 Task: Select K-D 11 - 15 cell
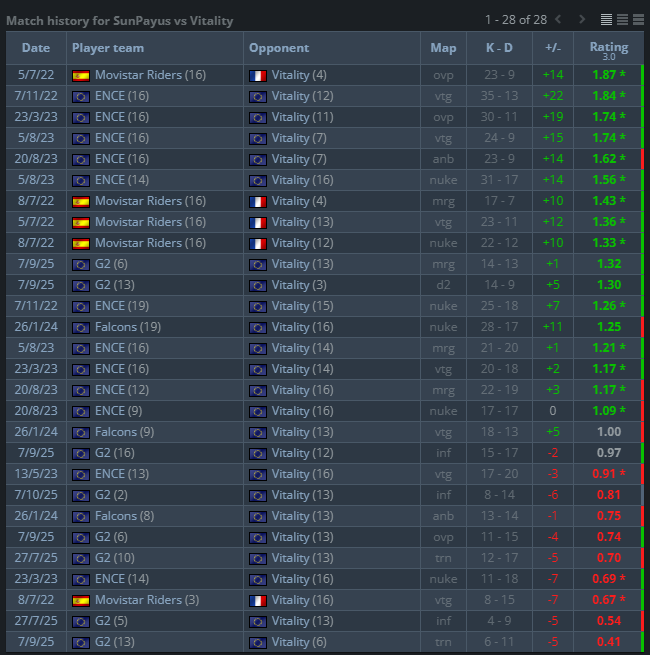pos(499,537)
